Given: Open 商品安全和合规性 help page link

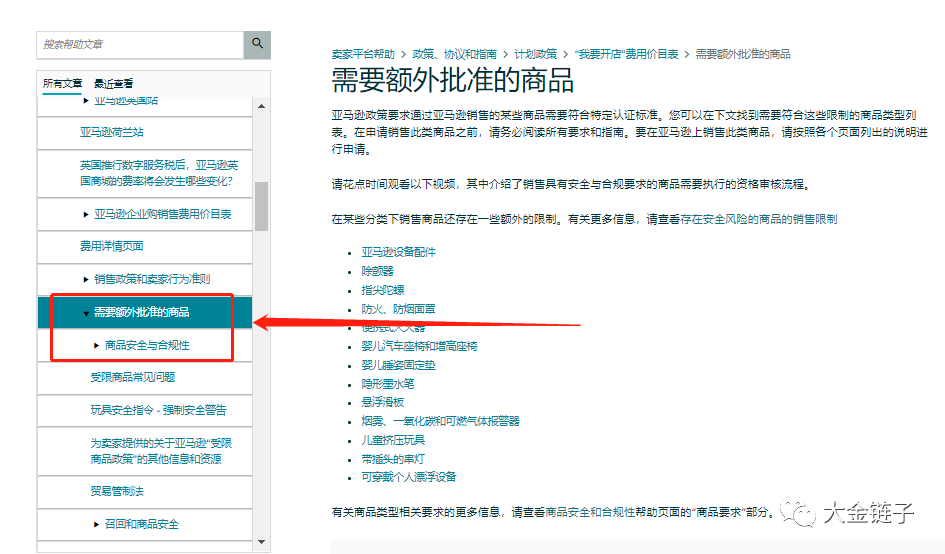Looking at the screenshot, I should click(x=590, y=512).
